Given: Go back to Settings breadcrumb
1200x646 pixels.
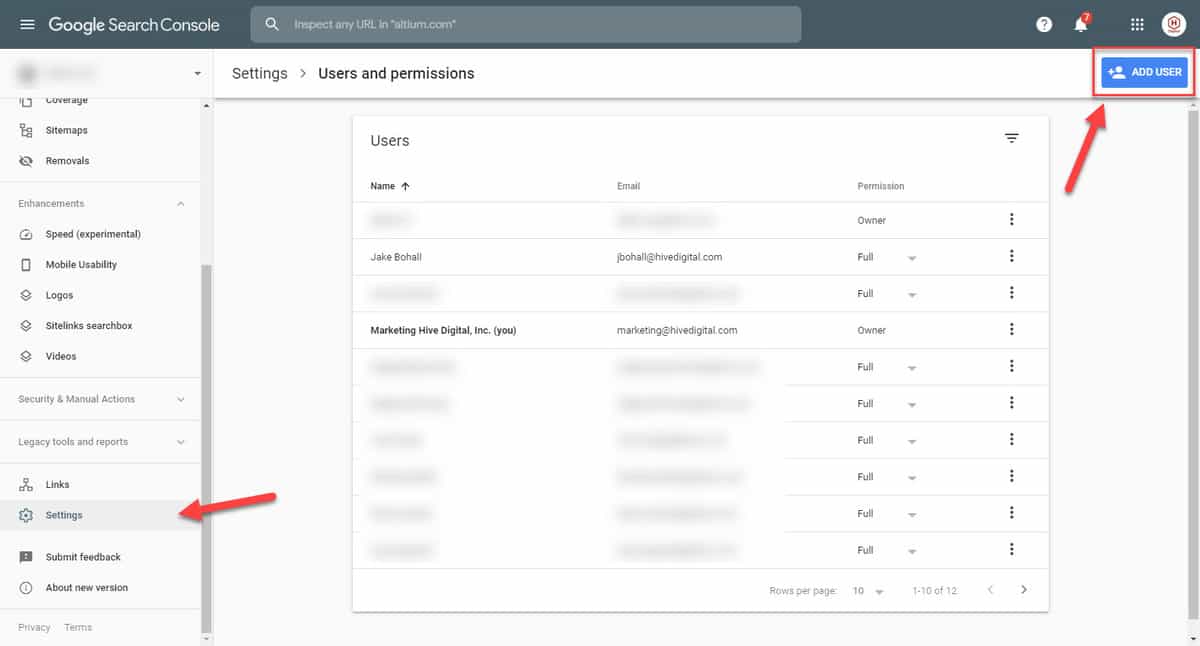Looking at the screenshot, I should tap(260, 73).
